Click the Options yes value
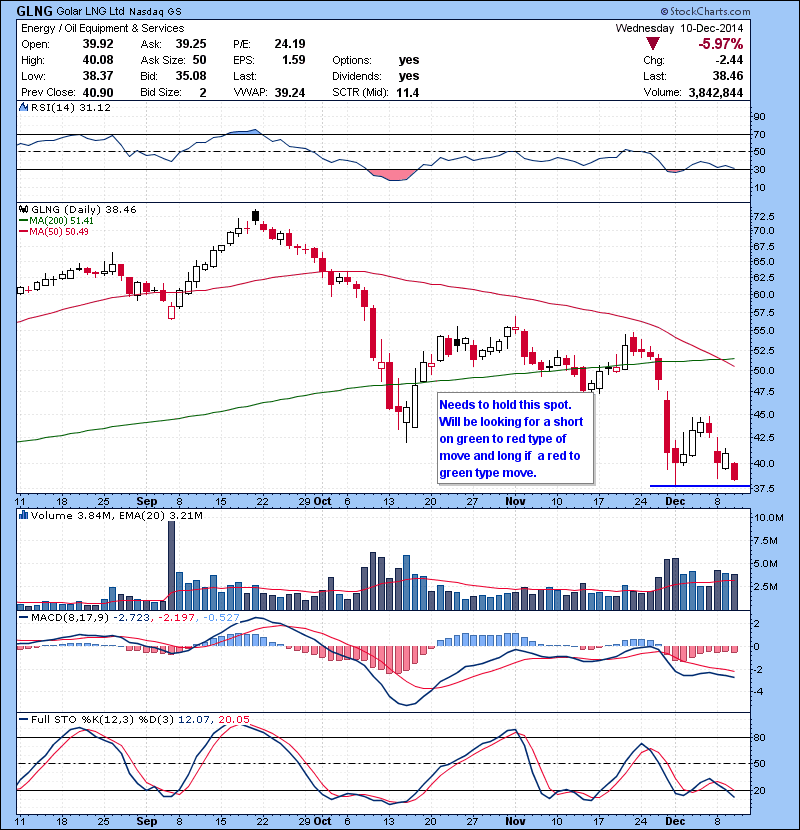Screen dimensions: 800x830 409,60
